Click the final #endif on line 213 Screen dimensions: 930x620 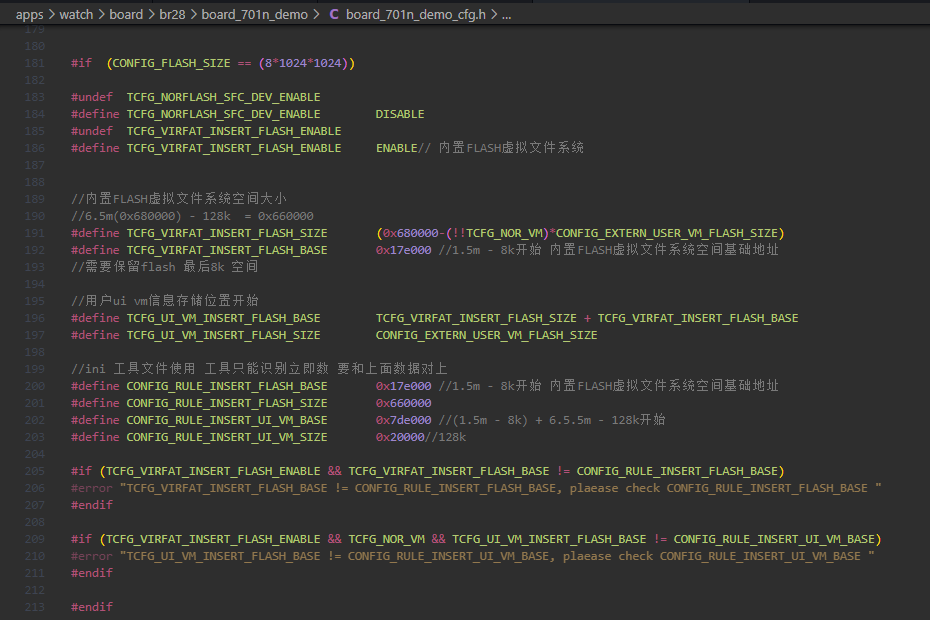pos(92,607)
